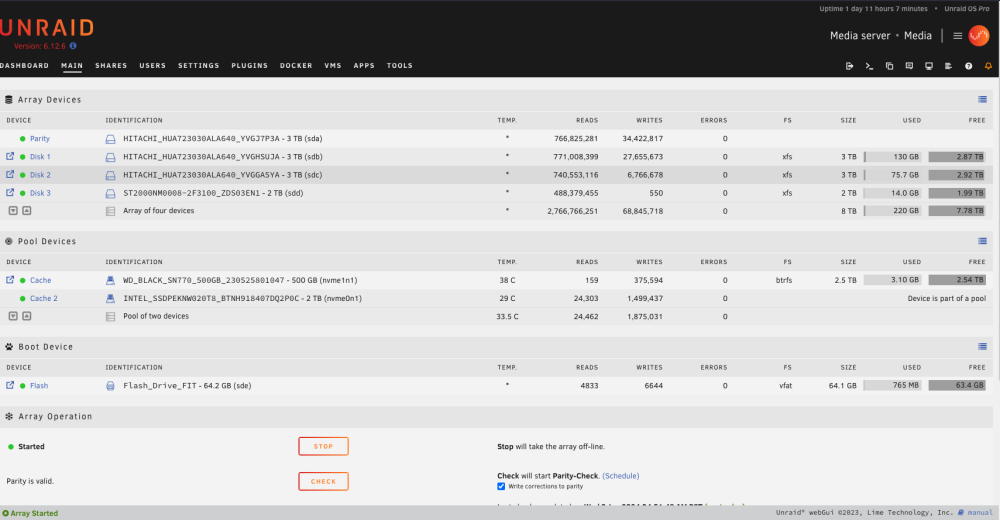Viewport: 1000px width, 520px height.
Task: Click the version info icon
Action: 73,46
